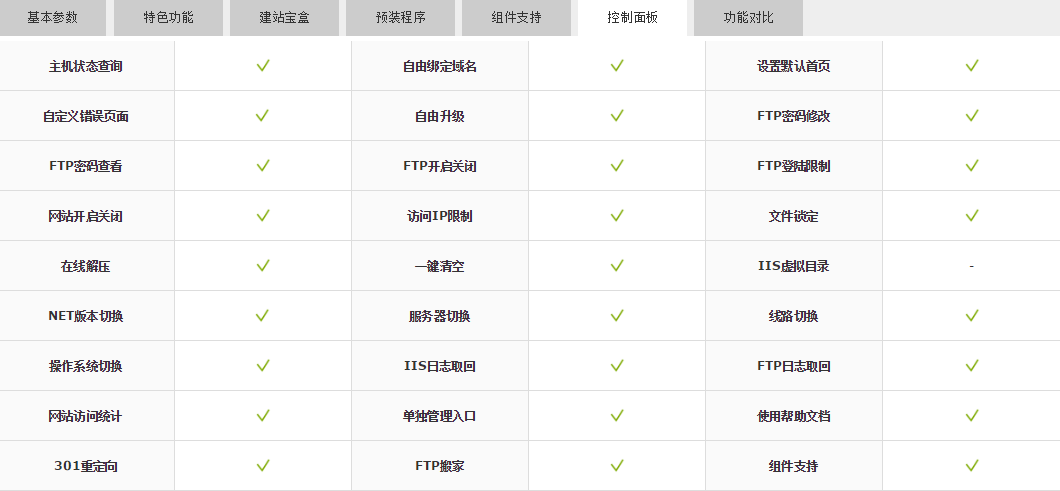Select the 建站宝盒 tab
The width and height of the screenshot is (1060, 491).
point(284,18)
